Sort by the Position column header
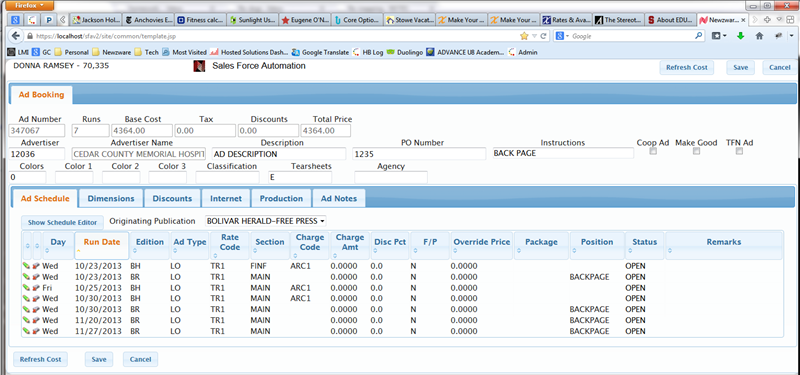 597,246
